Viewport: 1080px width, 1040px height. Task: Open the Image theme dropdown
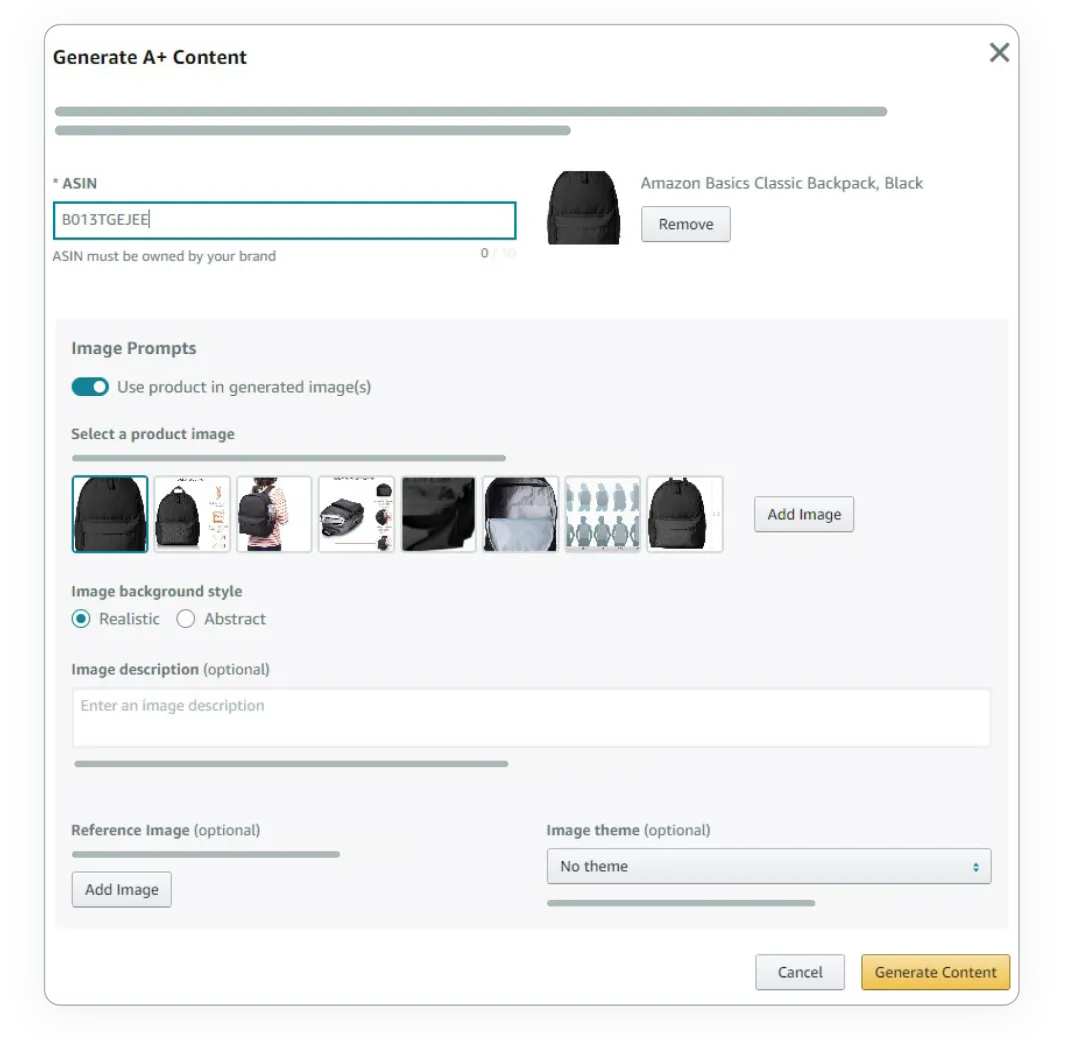click(x=768, y=866)
